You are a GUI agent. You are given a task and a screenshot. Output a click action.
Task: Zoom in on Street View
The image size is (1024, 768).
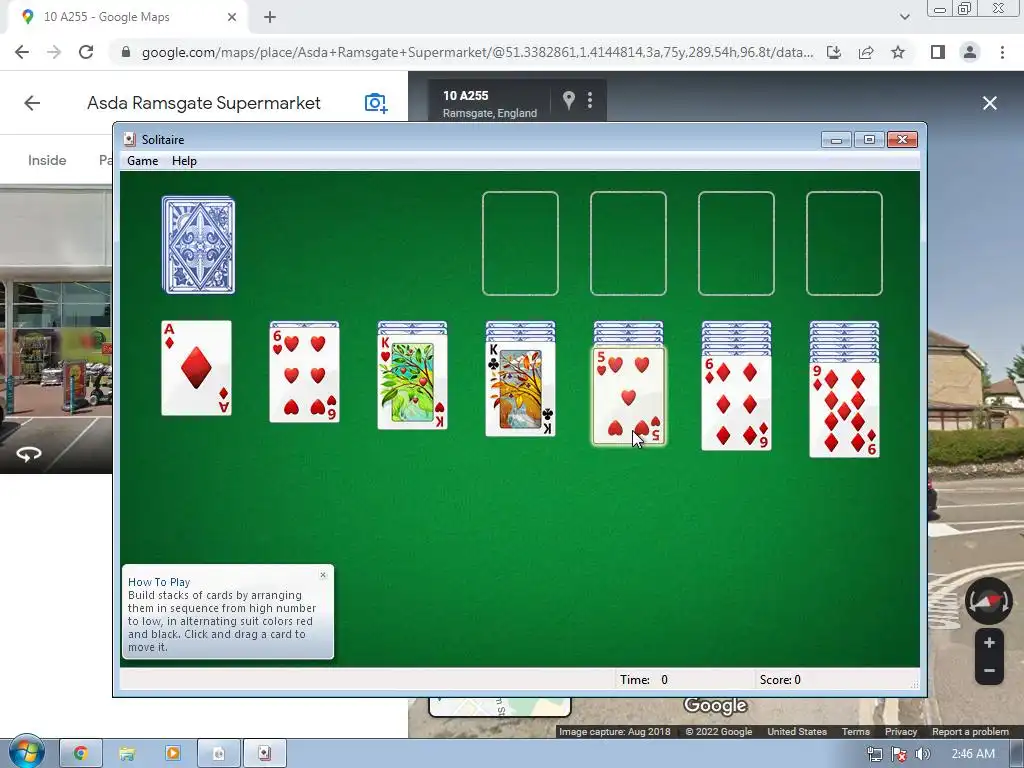pos(989,643)
